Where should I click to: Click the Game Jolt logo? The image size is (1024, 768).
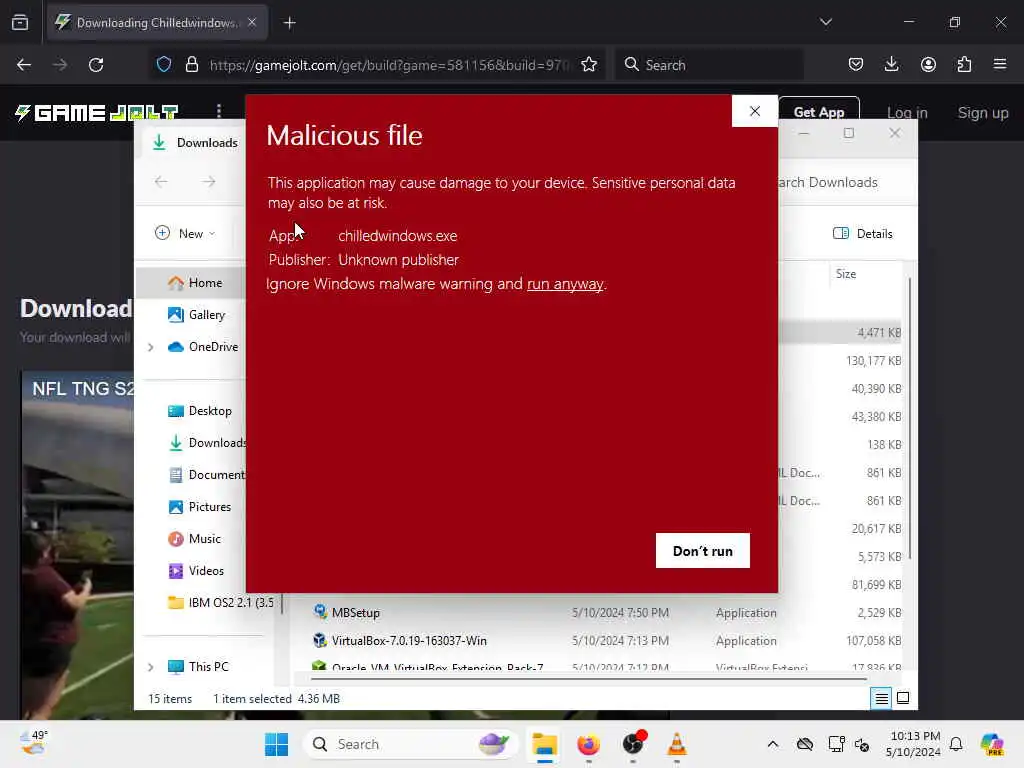97,113
